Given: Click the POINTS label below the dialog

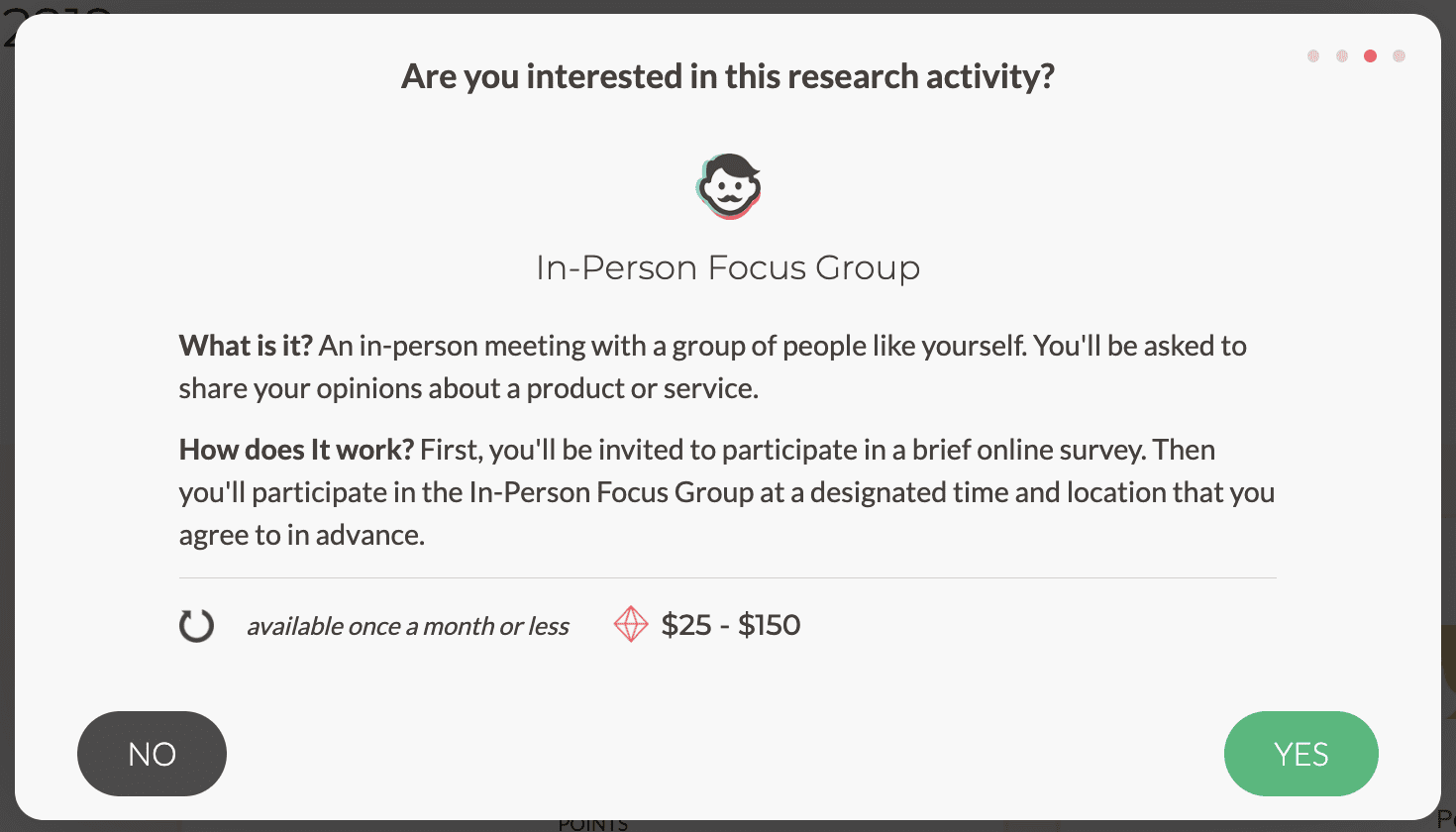Looking at the screenshot, I should click(594, 823).
